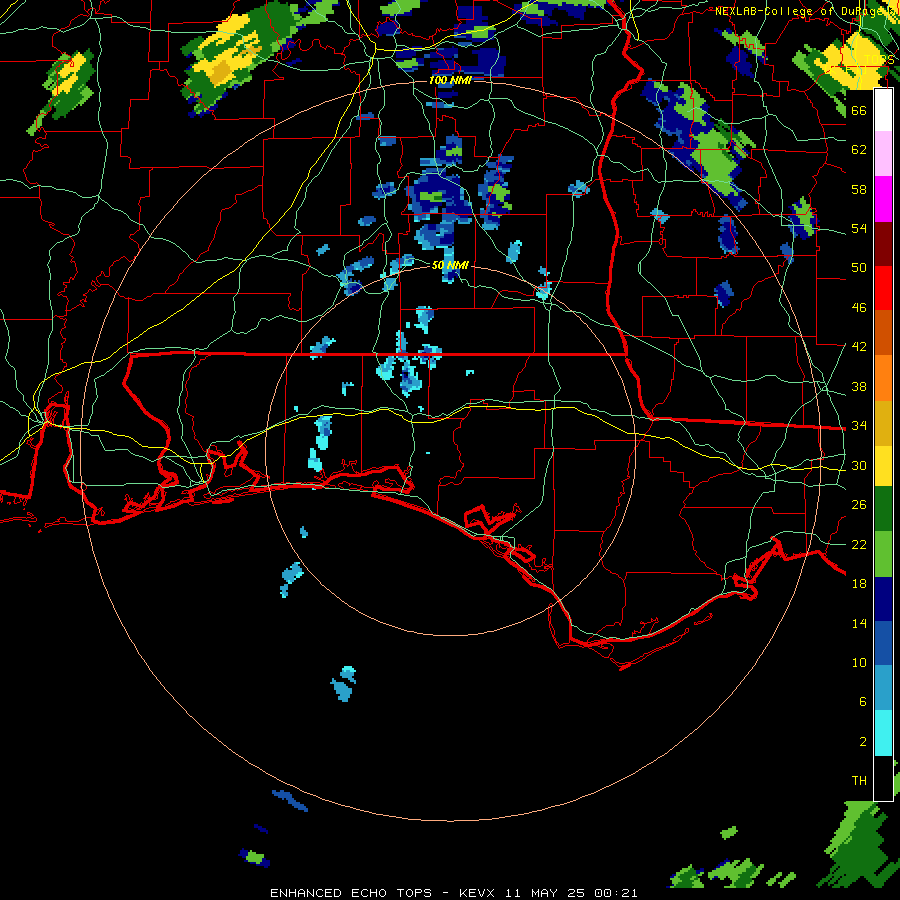
Task: Click the "42" legend value
Action: pos(859,347)
